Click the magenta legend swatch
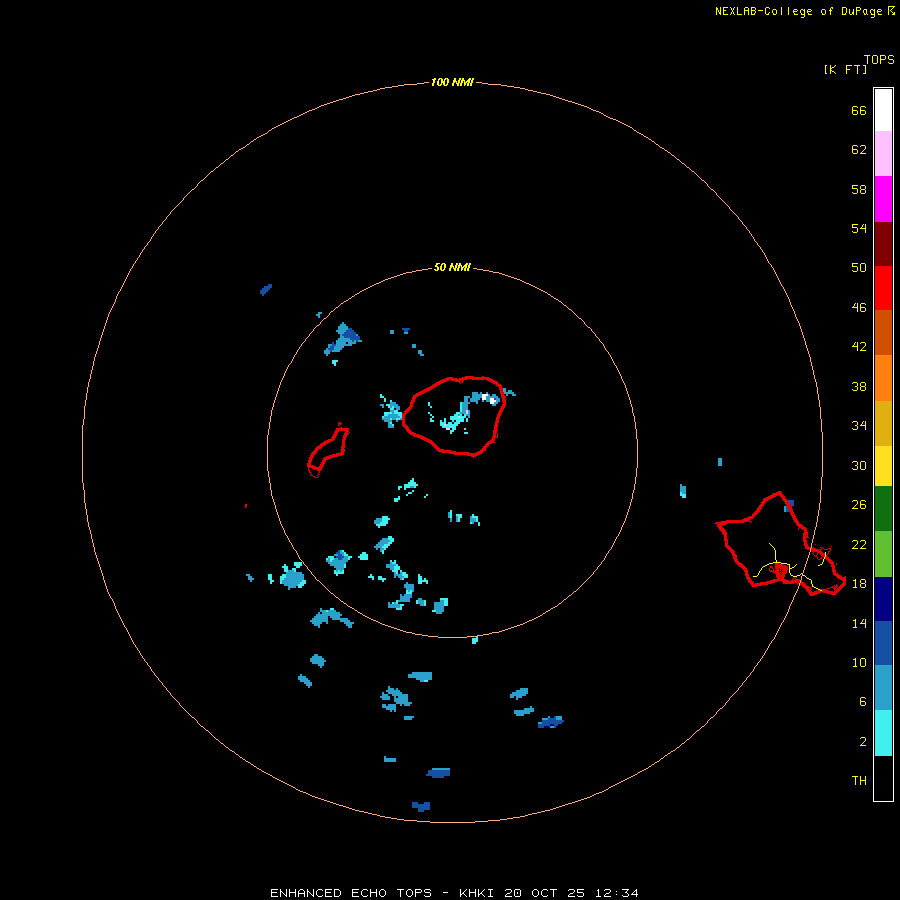Image resolution: width=900 pixels, height=900 pixels. 883,199
